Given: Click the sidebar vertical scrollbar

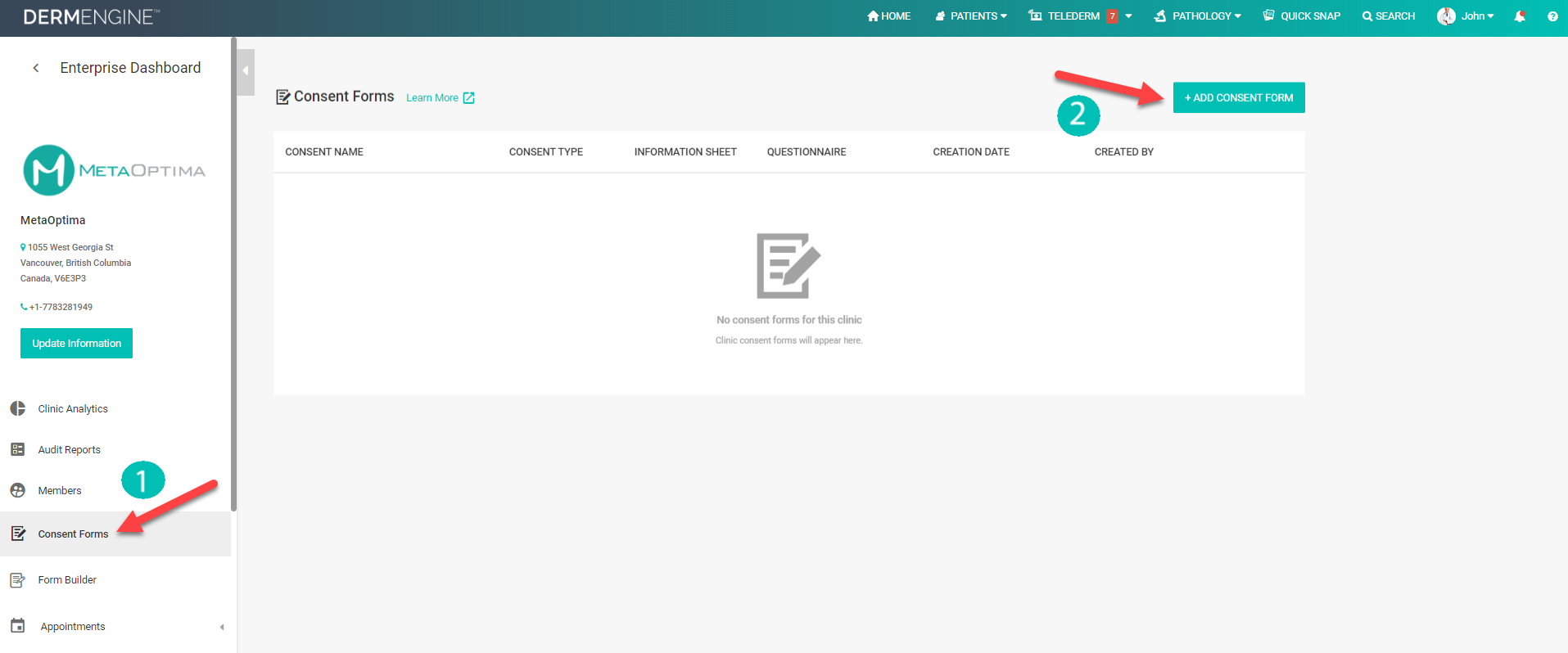Looking at the screenshot, I should [233, 274].
